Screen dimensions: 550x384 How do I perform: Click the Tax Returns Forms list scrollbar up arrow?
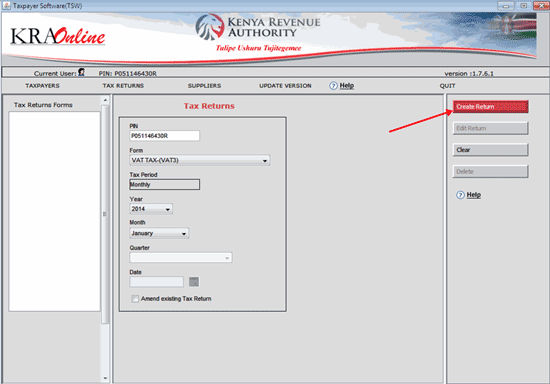[105, 100]
